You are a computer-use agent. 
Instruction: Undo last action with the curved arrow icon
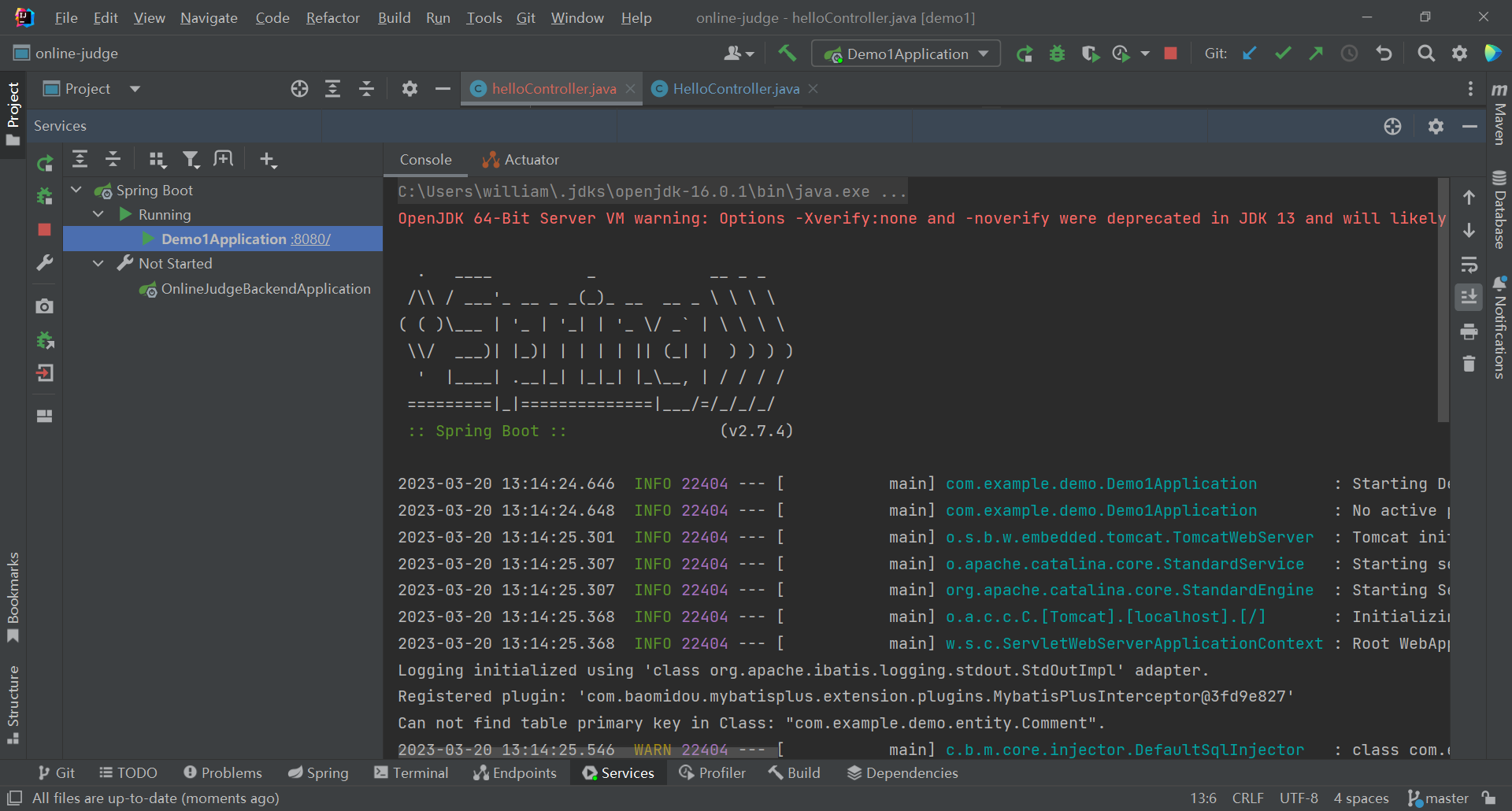pyautogui.click(x=1384, y=53)
